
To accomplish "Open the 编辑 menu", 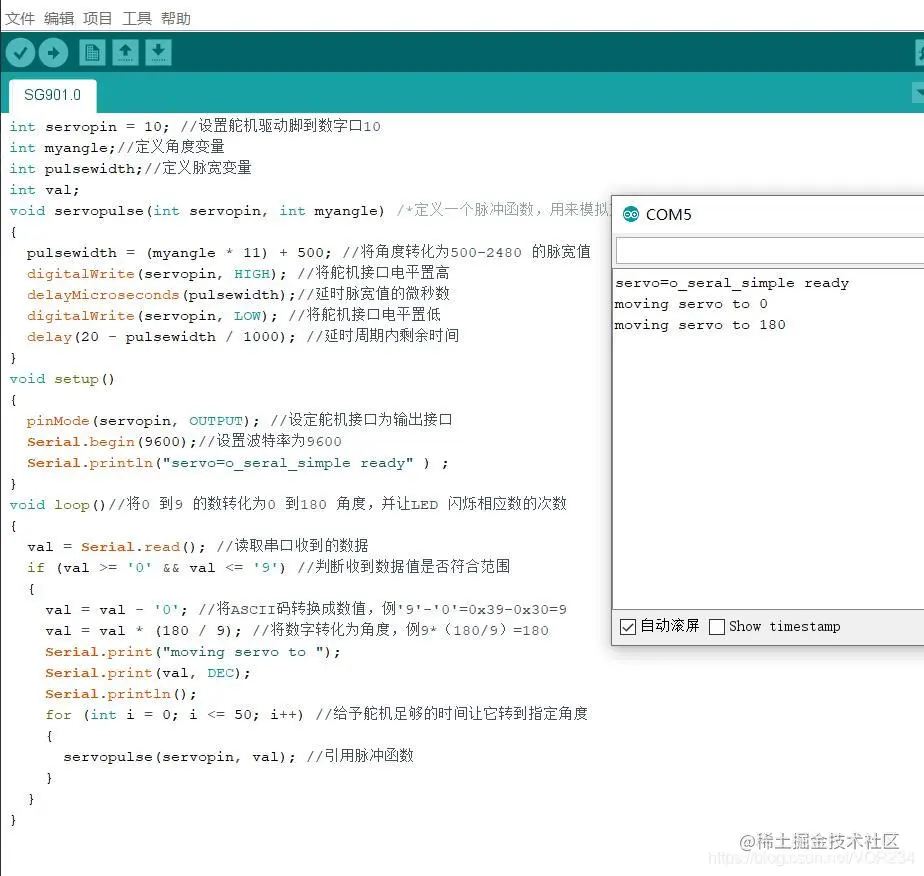I will [x=59, y=19].
